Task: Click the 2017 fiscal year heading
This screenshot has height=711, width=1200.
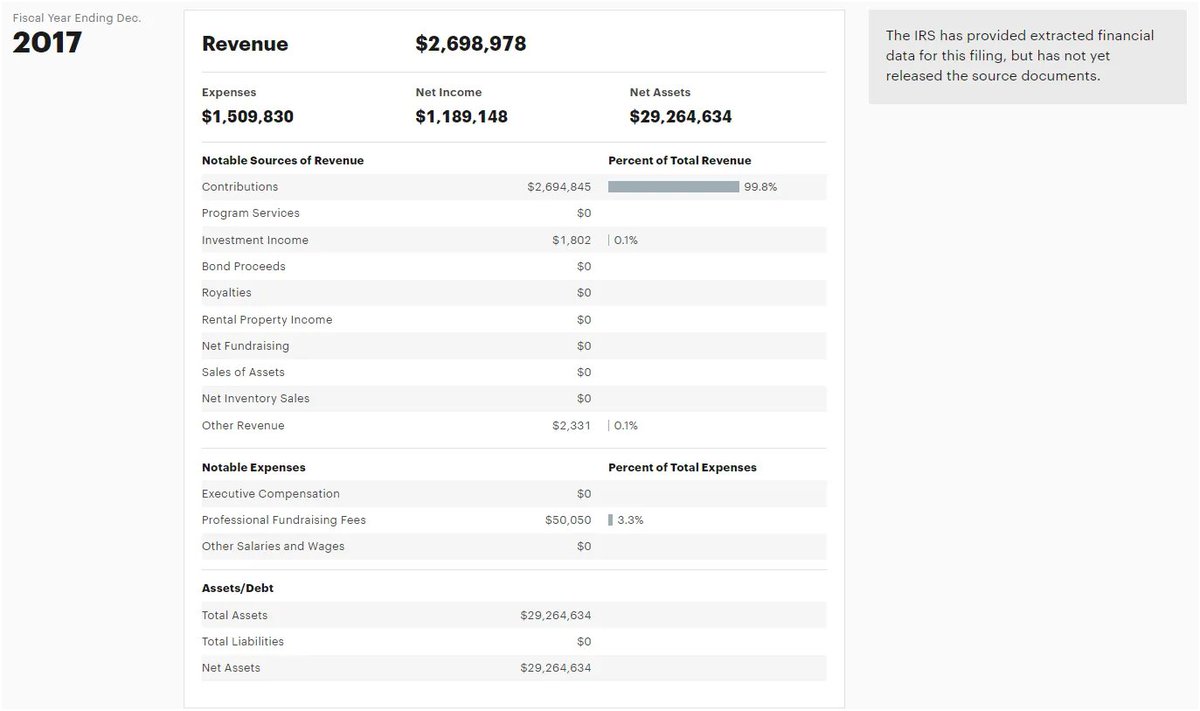Action: 47,43
